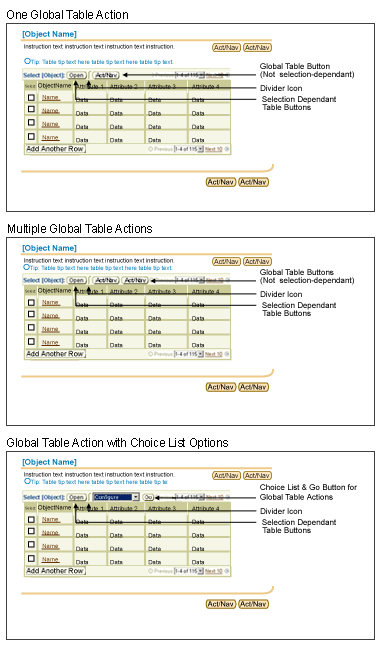
Task: Click the ObjectName column header in One Global Table Action
Action: pyautogui.click(x=54, y=86)
